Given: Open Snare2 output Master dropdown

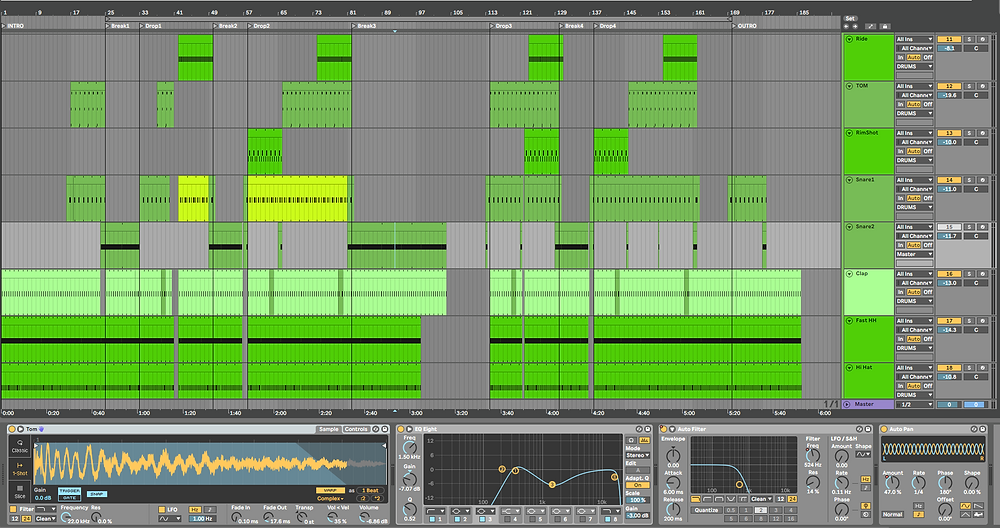Looking at the screenshot, I should 915,254.
